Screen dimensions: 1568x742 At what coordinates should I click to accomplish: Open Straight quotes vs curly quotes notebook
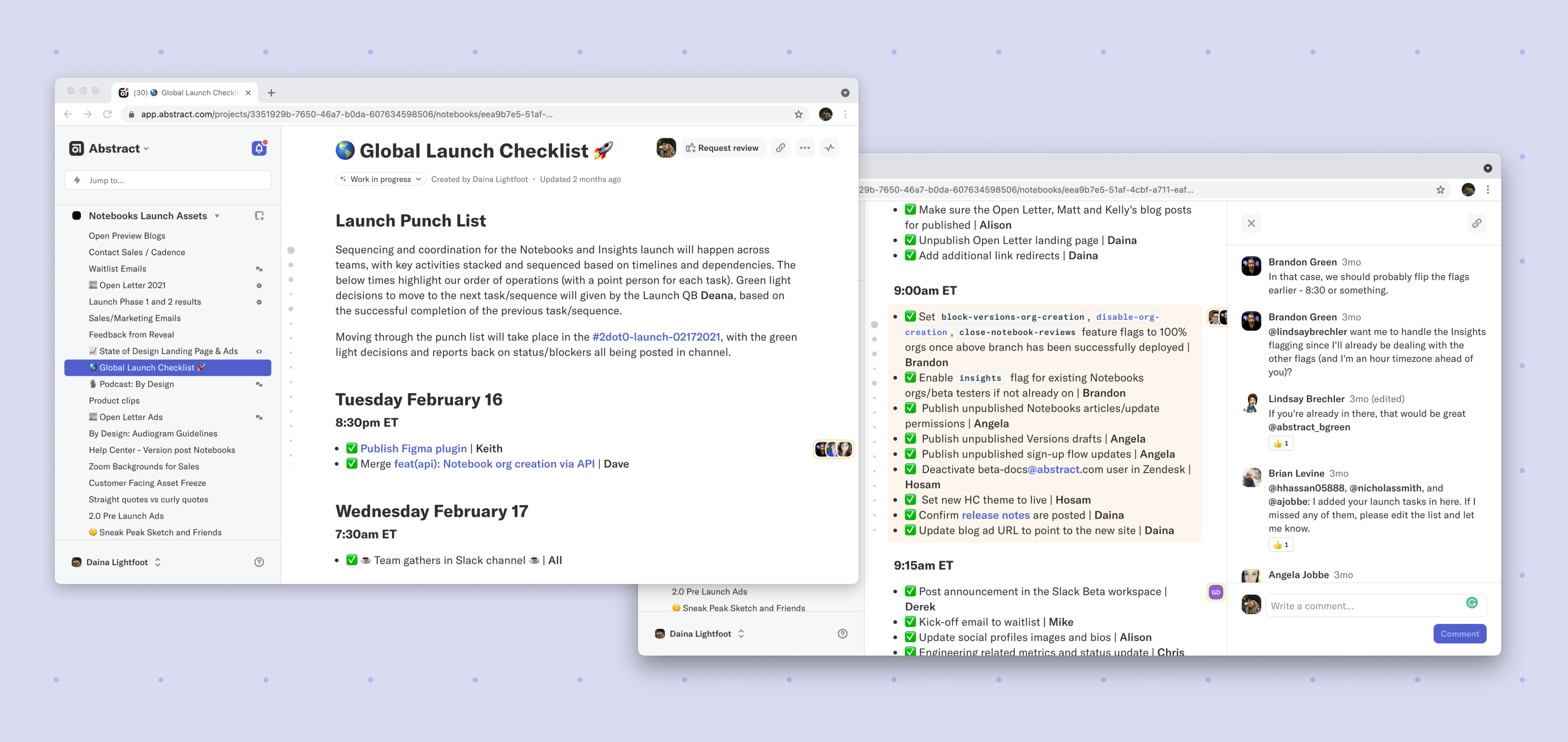pyautogui.click(x=148, y=500)
